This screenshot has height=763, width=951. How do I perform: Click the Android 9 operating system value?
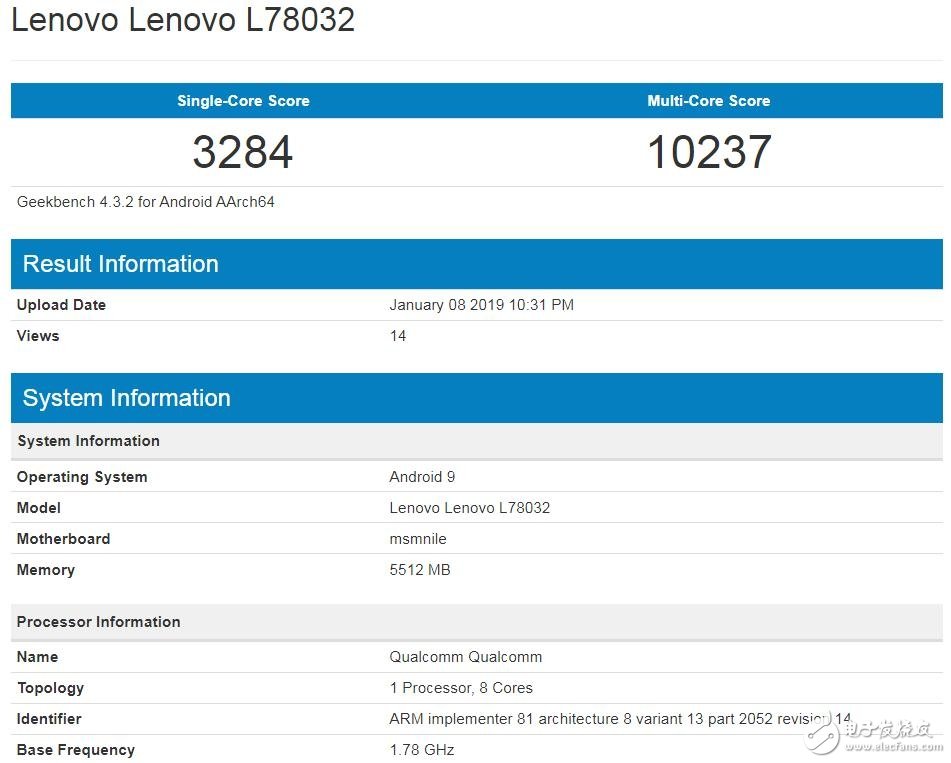click(422, 477)
